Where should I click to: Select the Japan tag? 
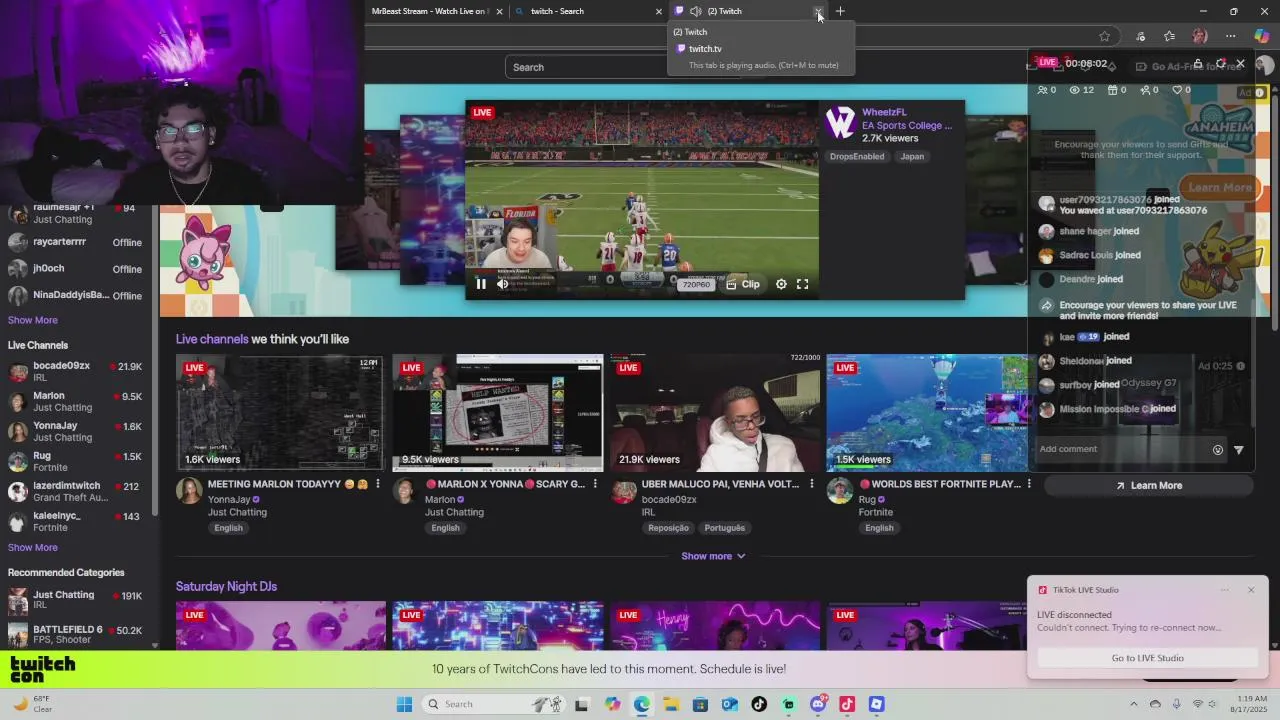click(x=912, y=157)
